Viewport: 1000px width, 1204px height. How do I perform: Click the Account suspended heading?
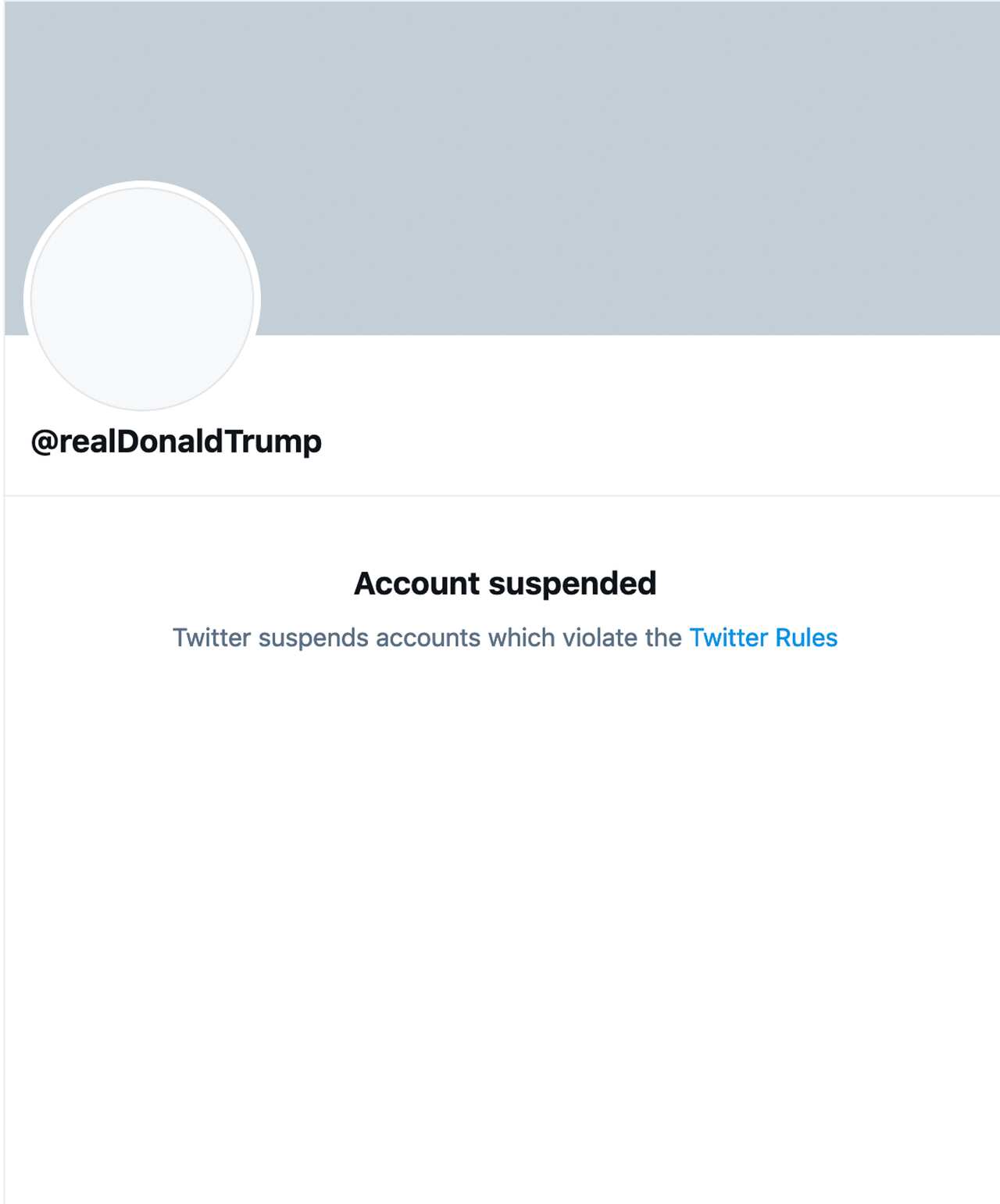click(505, 583)
